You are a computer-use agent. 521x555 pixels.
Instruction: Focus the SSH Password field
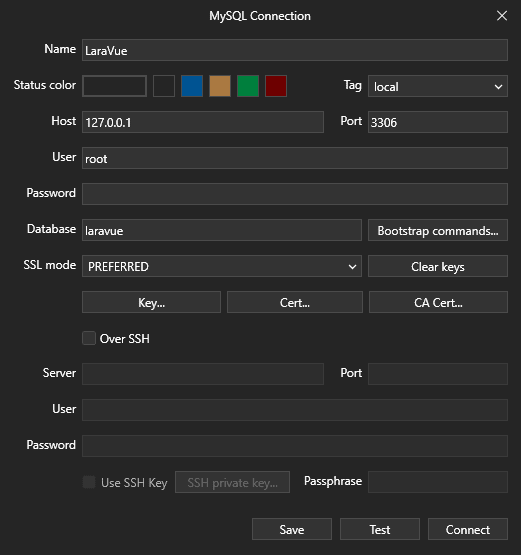pyautogui.click(x=295, y=446)
